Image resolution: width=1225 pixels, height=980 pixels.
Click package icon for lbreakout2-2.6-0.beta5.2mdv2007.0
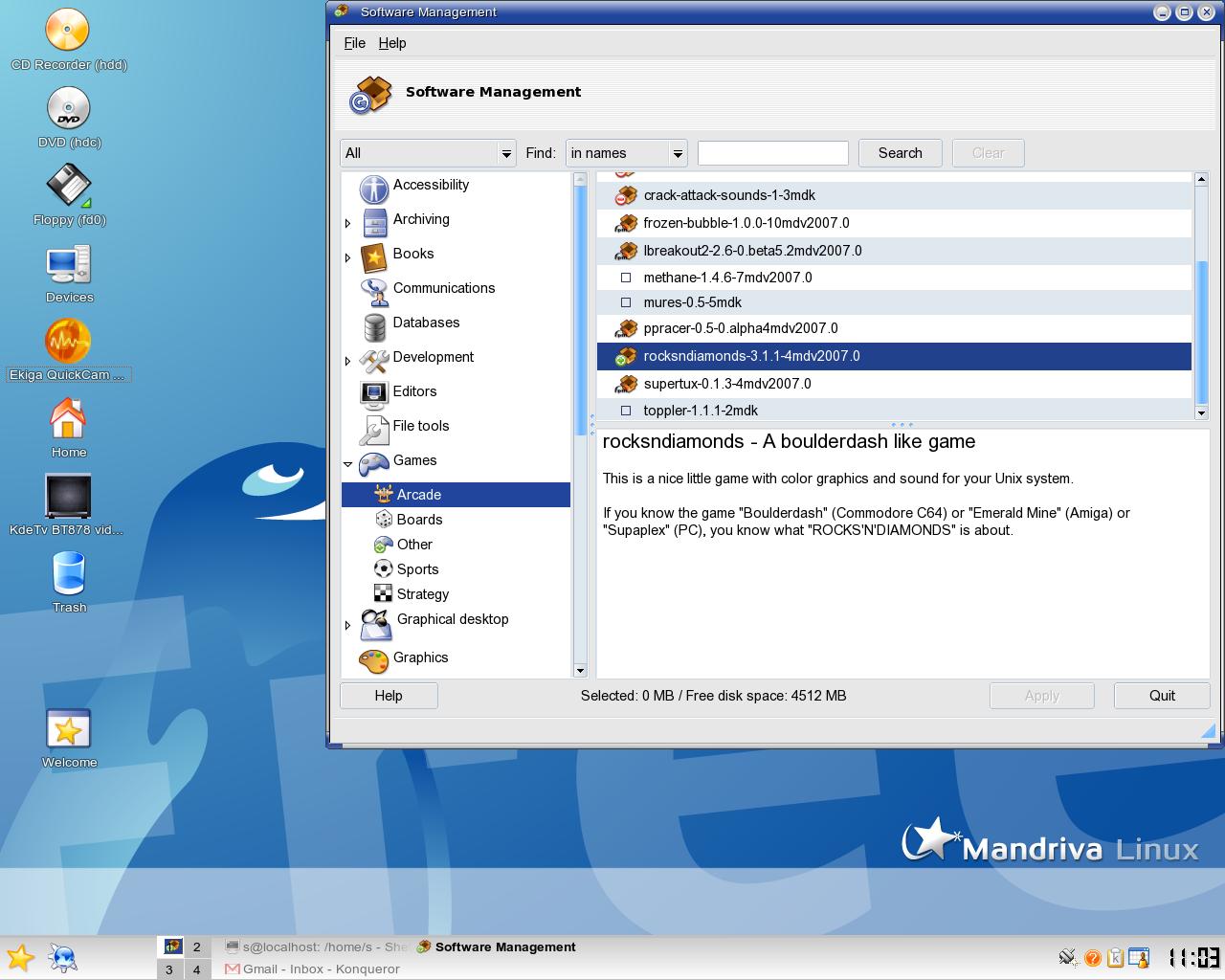pyautogui.click(x=626, y=251)
